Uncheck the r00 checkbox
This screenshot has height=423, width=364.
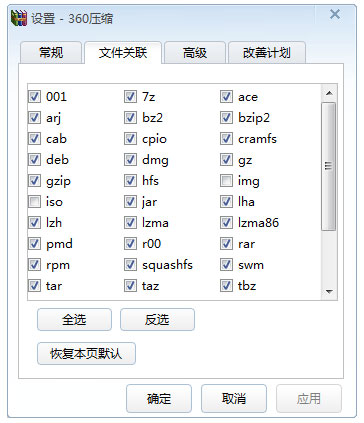130,244
